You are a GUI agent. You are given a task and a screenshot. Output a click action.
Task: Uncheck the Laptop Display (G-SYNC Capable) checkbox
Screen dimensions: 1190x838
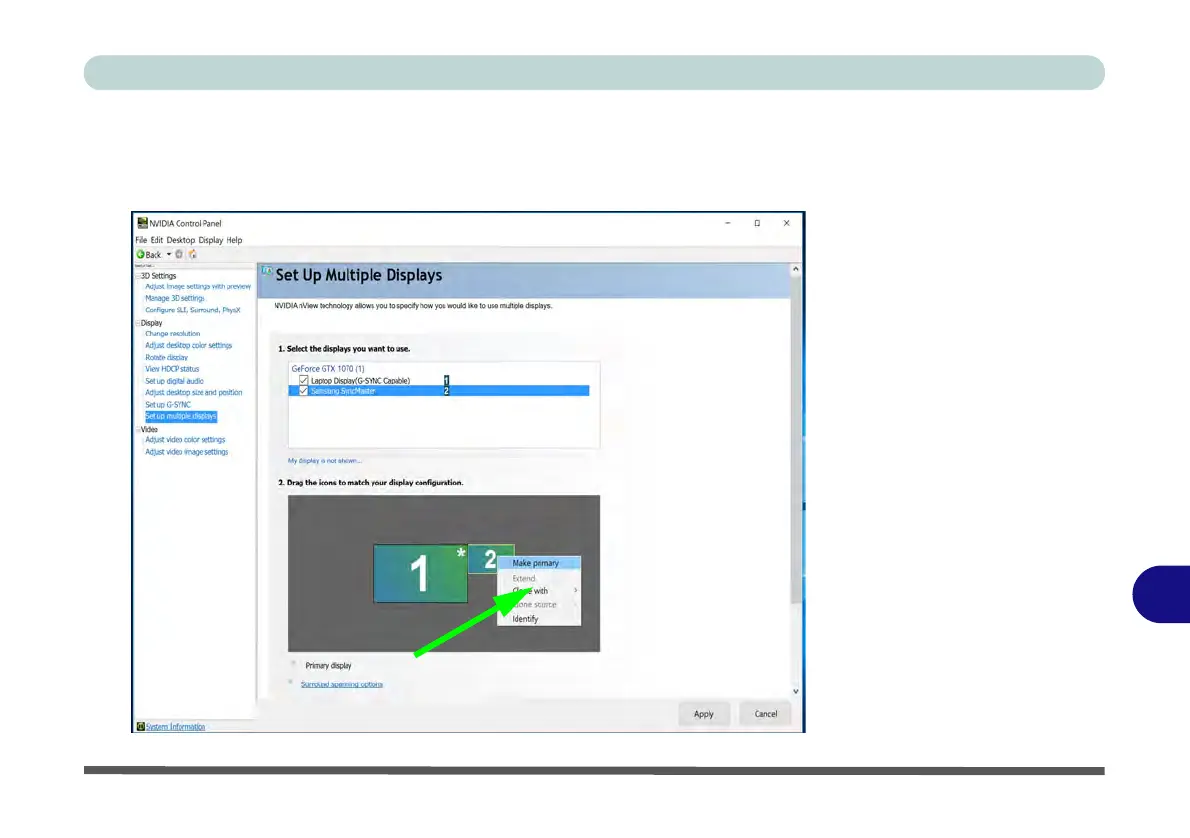click(x=304, y=380)
